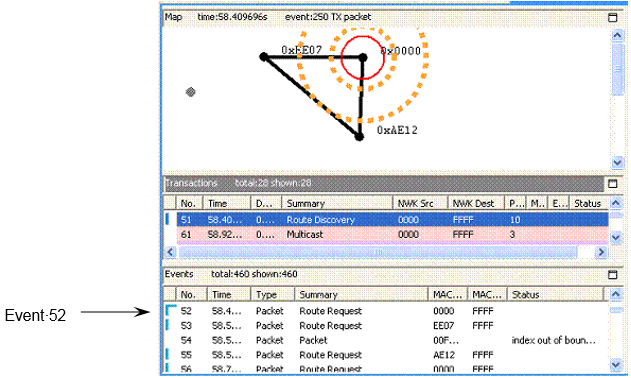
Task: Click the Transactions header bar
Action: click(x=384, y=184)
